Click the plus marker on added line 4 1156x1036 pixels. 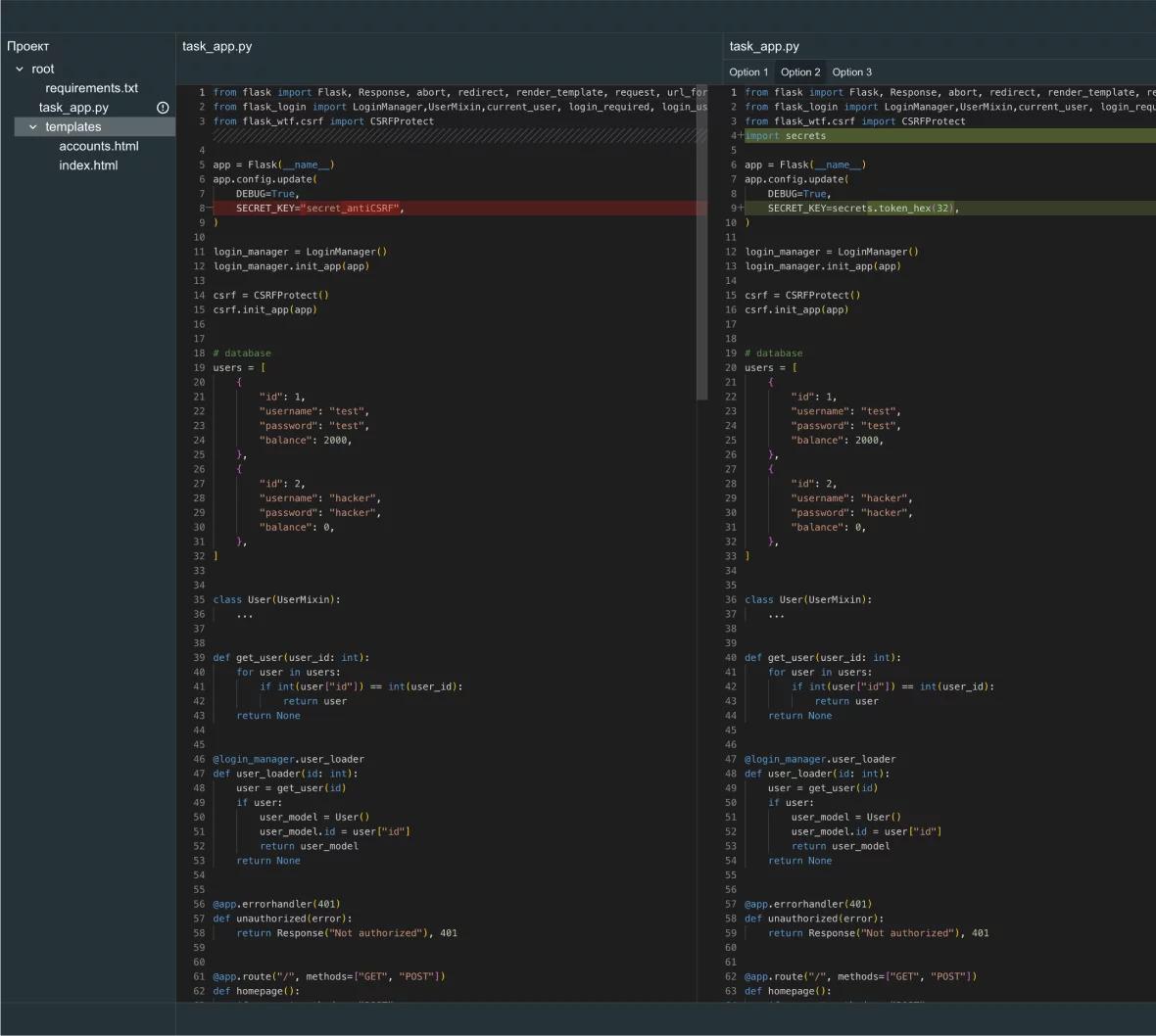pyautogui.click(x=741, y=136)
